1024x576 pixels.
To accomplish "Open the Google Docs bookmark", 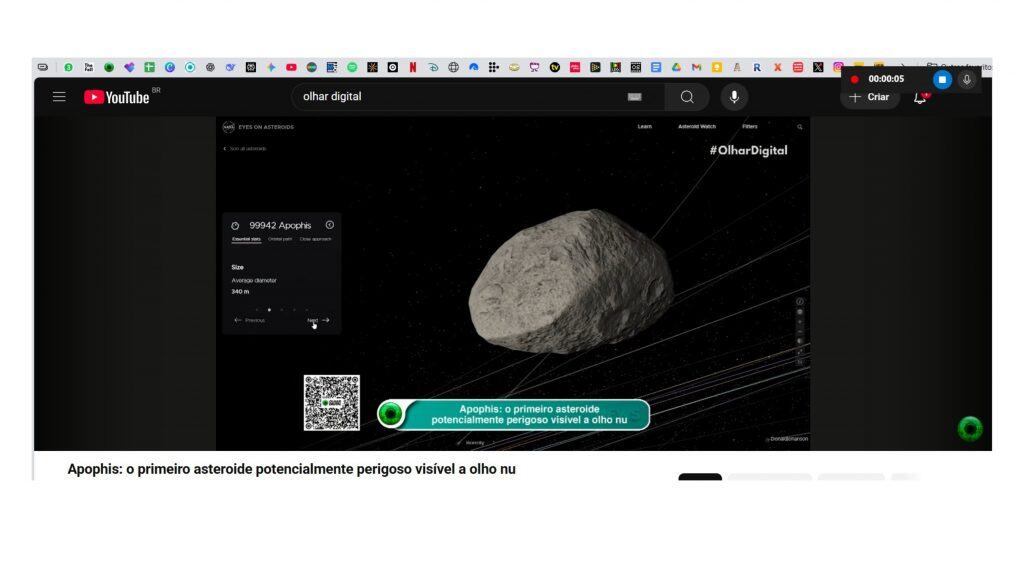I will coord(656,67).
